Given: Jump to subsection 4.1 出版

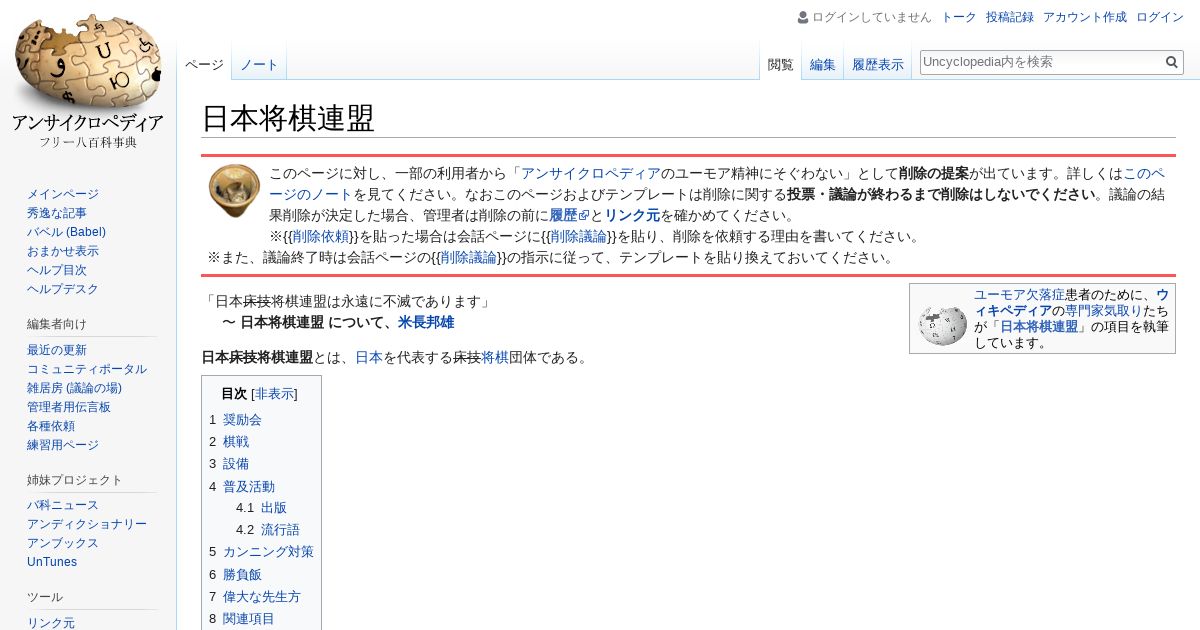Looking at the screenshot, I should (274, 508).
